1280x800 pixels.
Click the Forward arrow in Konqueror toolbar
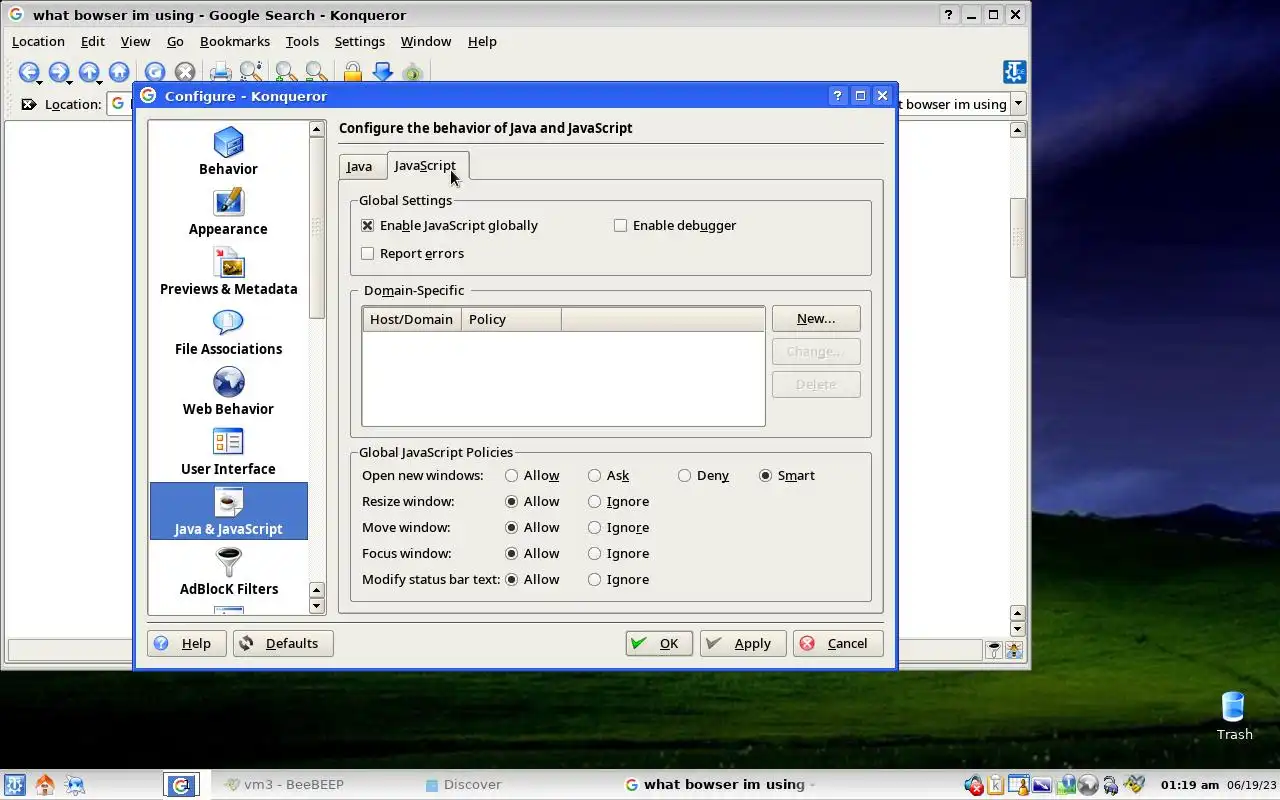(59, 72)
